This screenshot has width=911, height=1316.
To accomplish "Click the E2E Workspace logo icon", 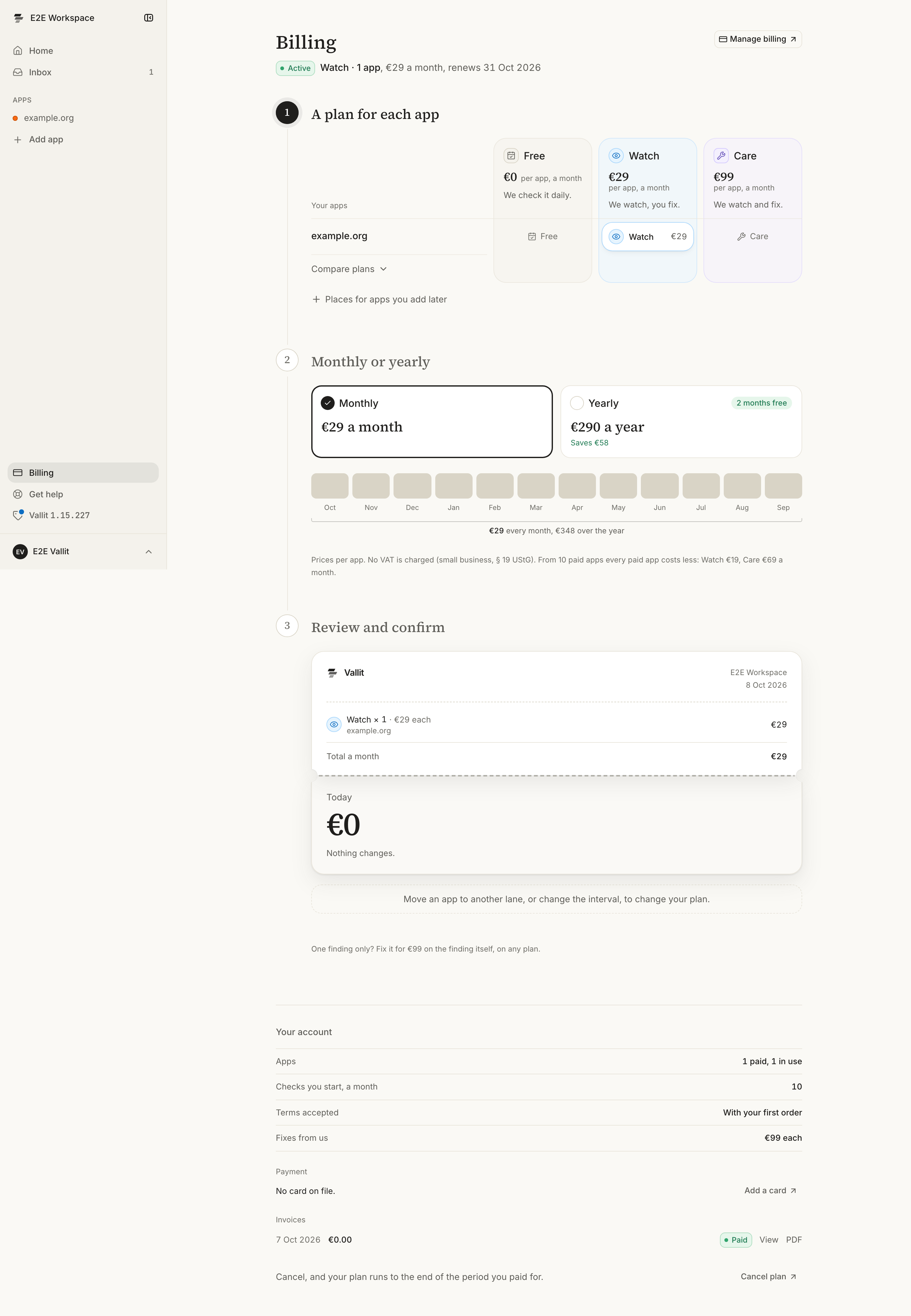I will pos(18,18).
